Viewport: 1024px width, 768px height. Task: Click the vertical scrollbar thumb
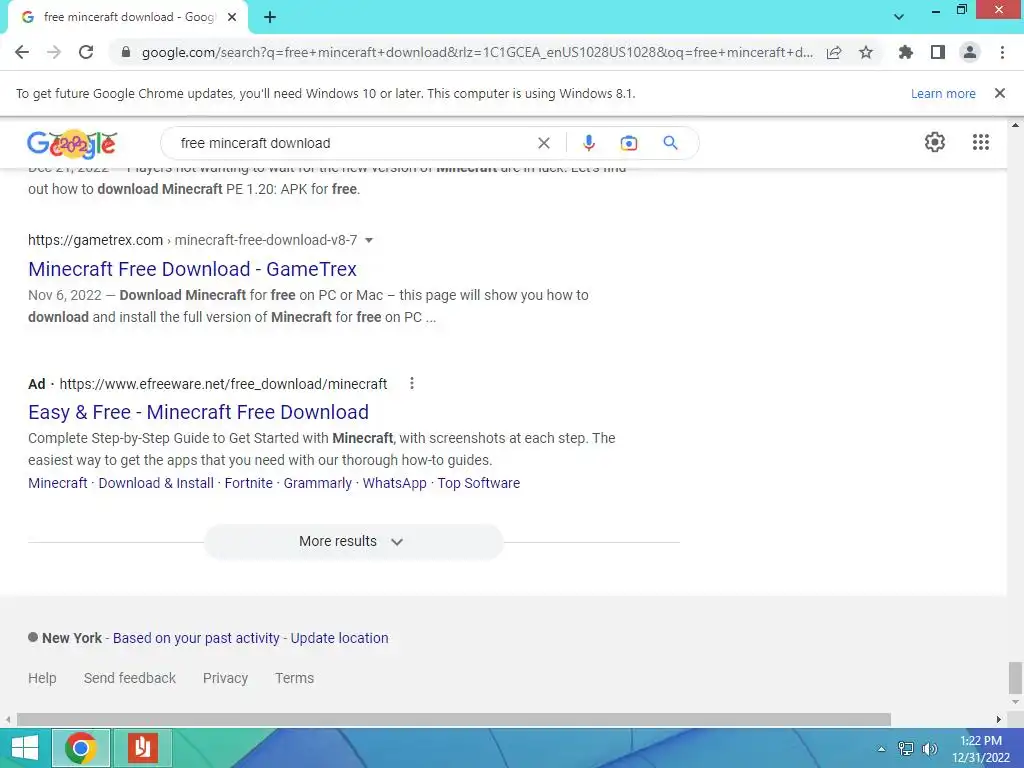1015,678
